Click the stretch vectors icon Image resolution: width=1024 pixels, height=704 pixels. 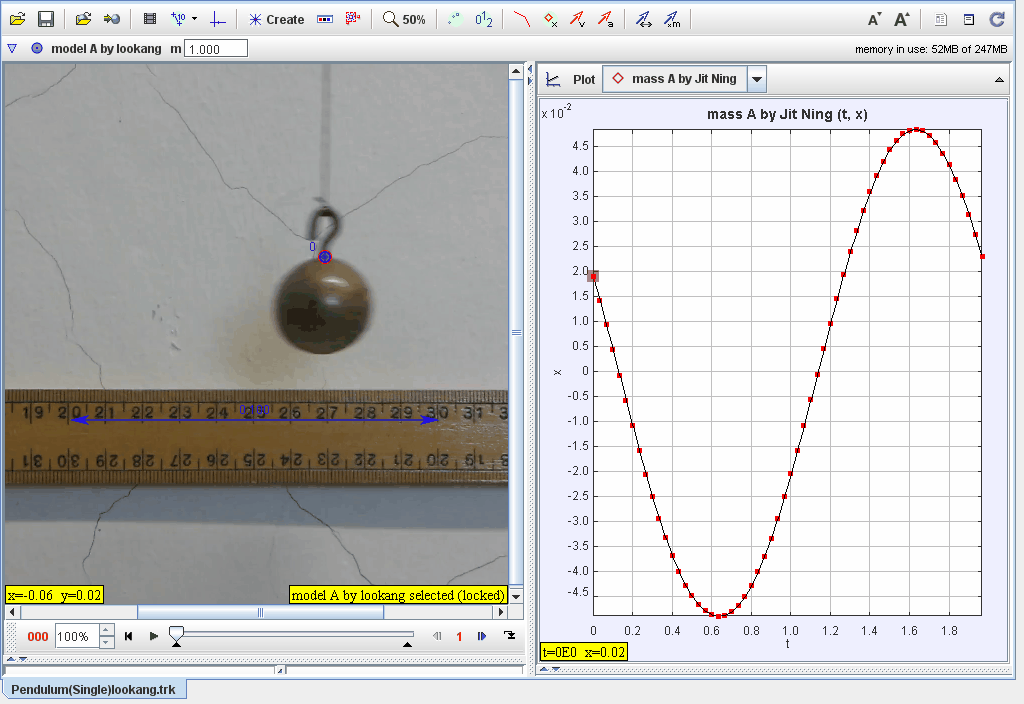(644, 20)
